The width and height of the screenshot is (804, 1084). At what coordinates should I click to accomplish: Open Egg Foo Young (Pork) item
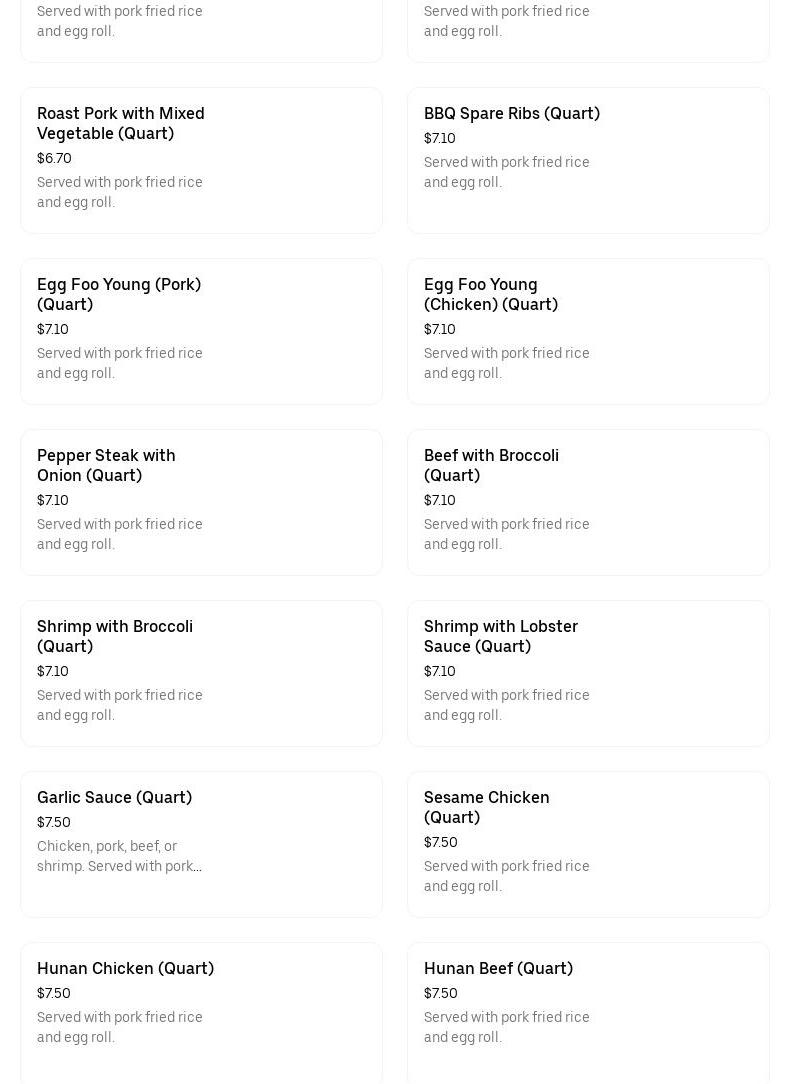coord(118,294)
